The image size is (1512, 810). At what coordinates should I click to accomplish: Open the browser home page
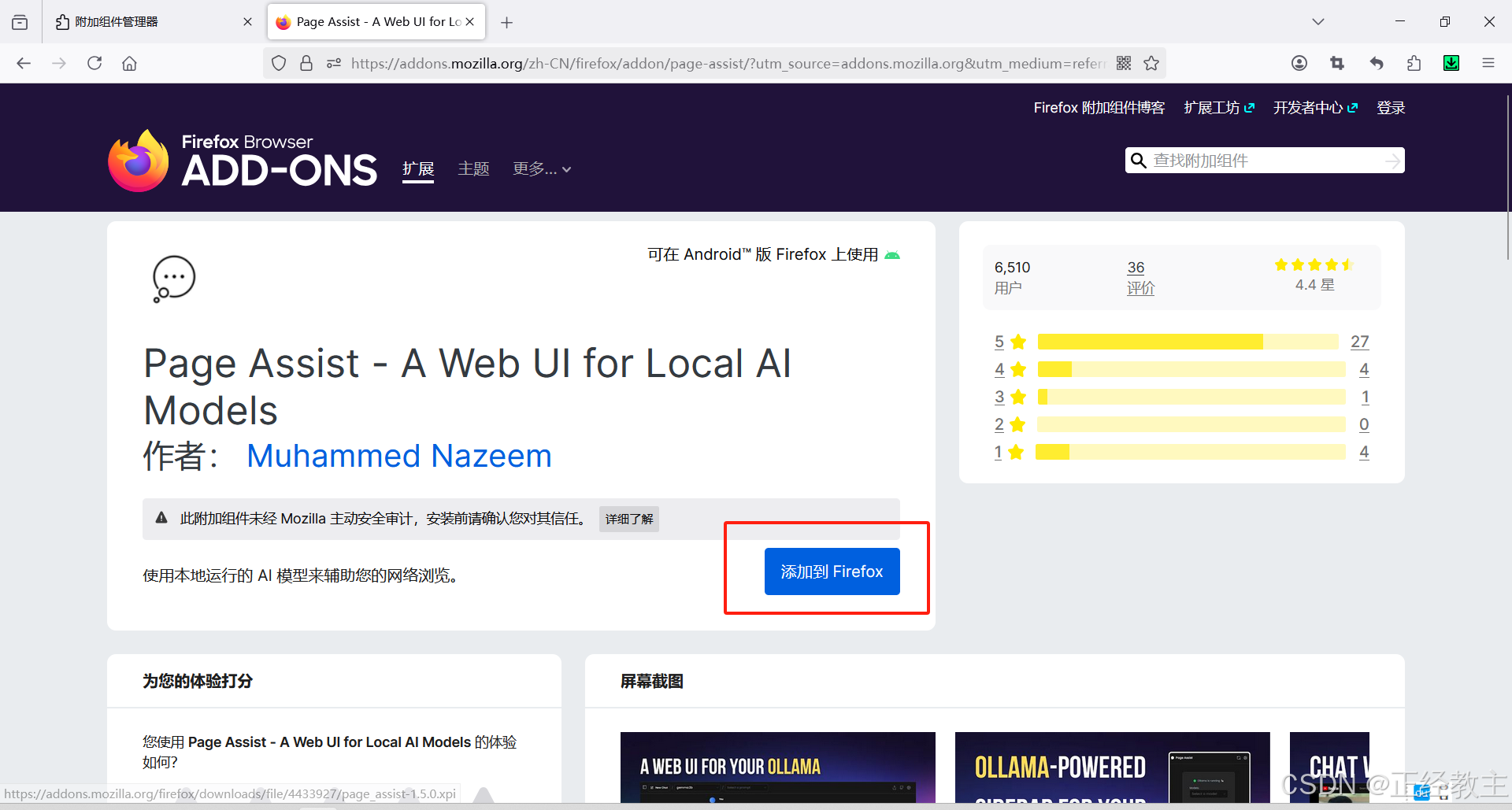pyautogui.click(x=129, y=63)
